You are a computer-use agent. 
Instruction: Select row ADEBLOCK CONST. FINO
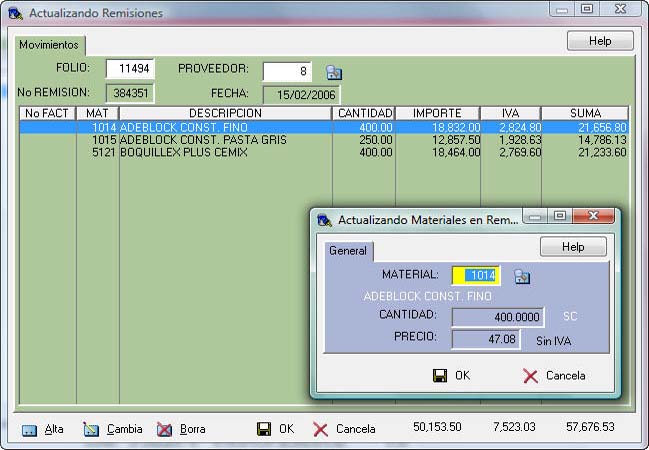pos(324,127)
